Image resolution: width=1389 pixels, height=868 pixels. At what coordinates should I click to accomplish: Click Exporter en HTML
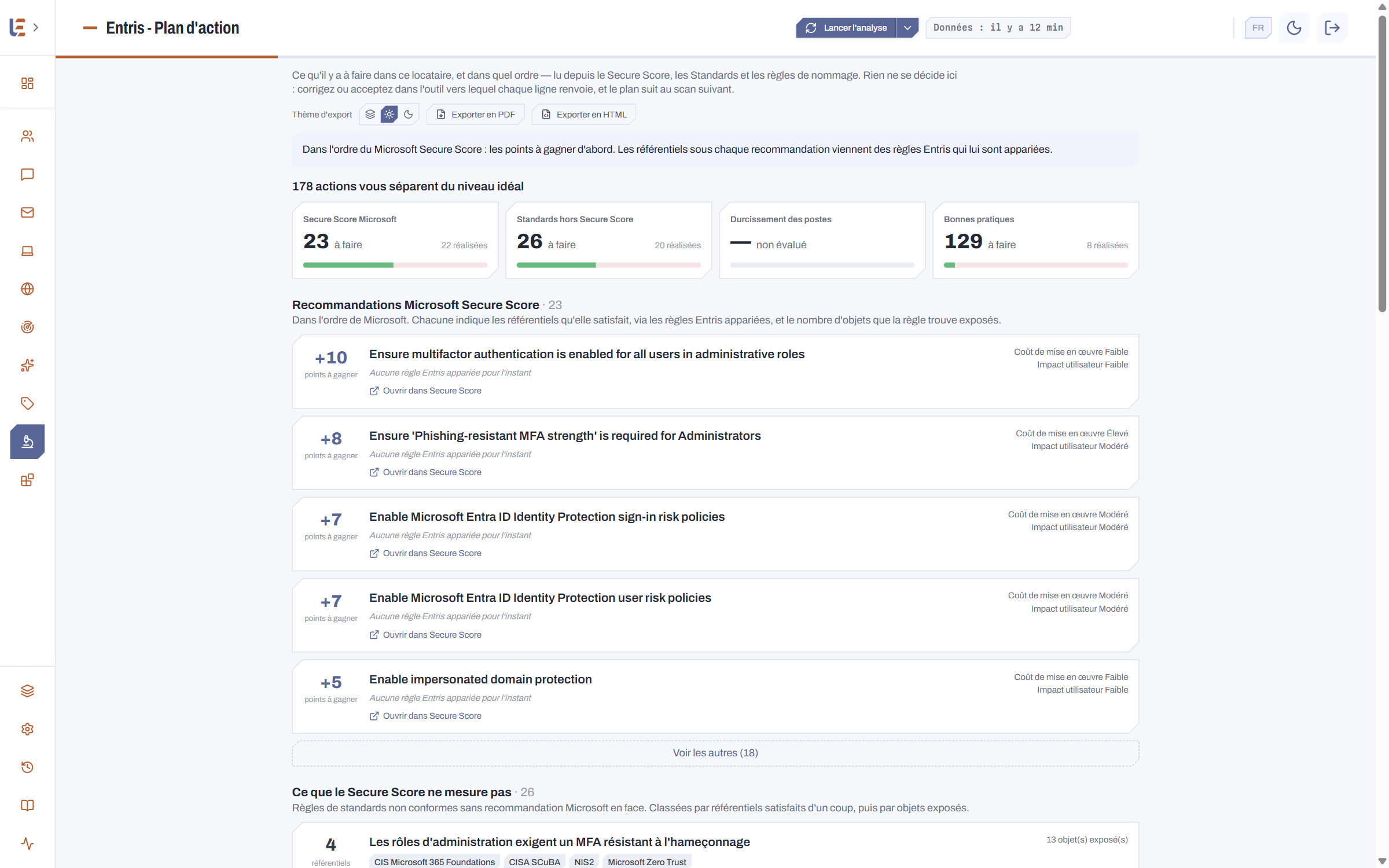click(x=584, y=115)
